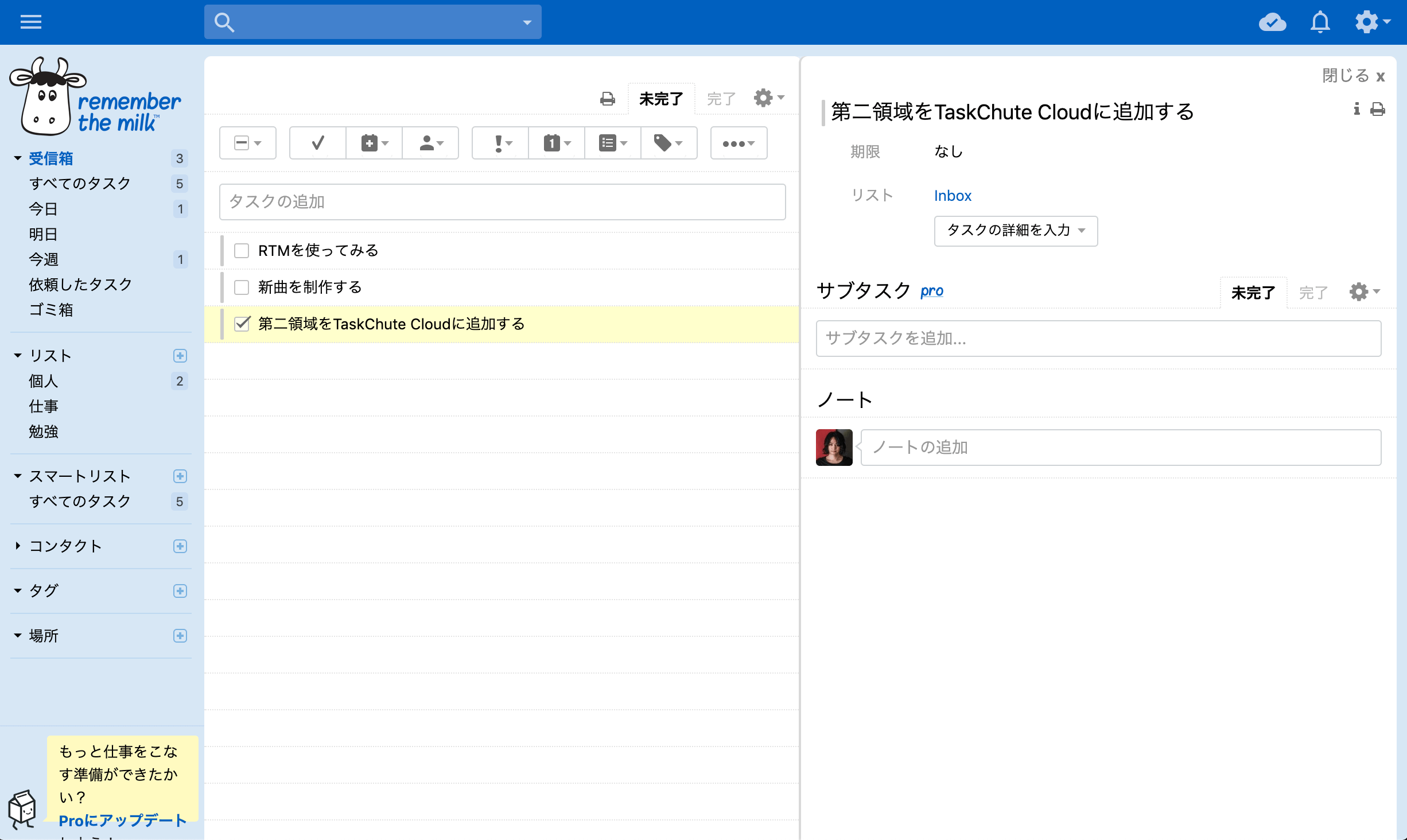The image size is (1407, 840).
Task: Add a new list with plus icon
Action: [180, 356]
